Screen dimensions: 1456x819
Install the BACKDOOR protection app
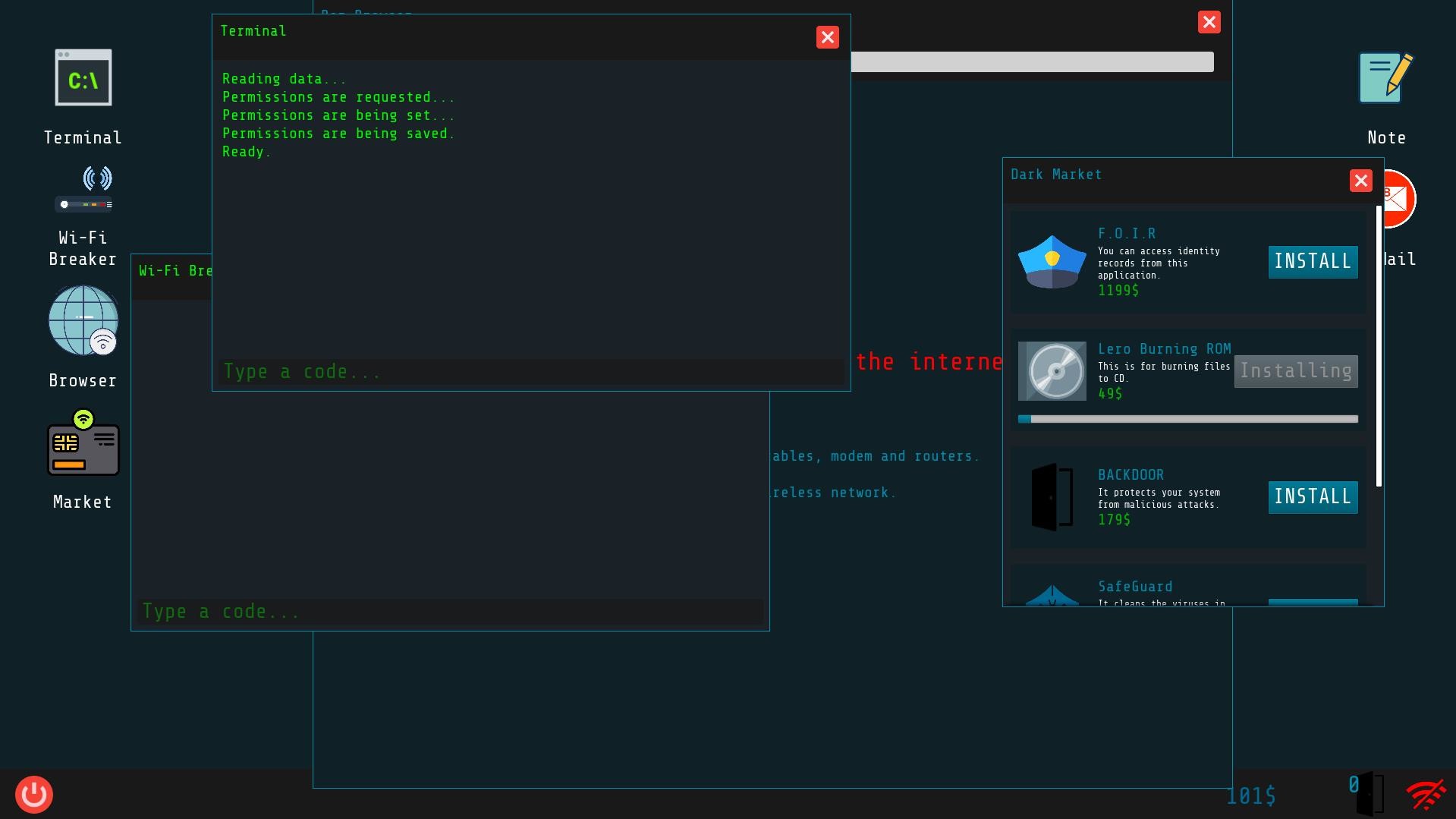(1313, 497)
